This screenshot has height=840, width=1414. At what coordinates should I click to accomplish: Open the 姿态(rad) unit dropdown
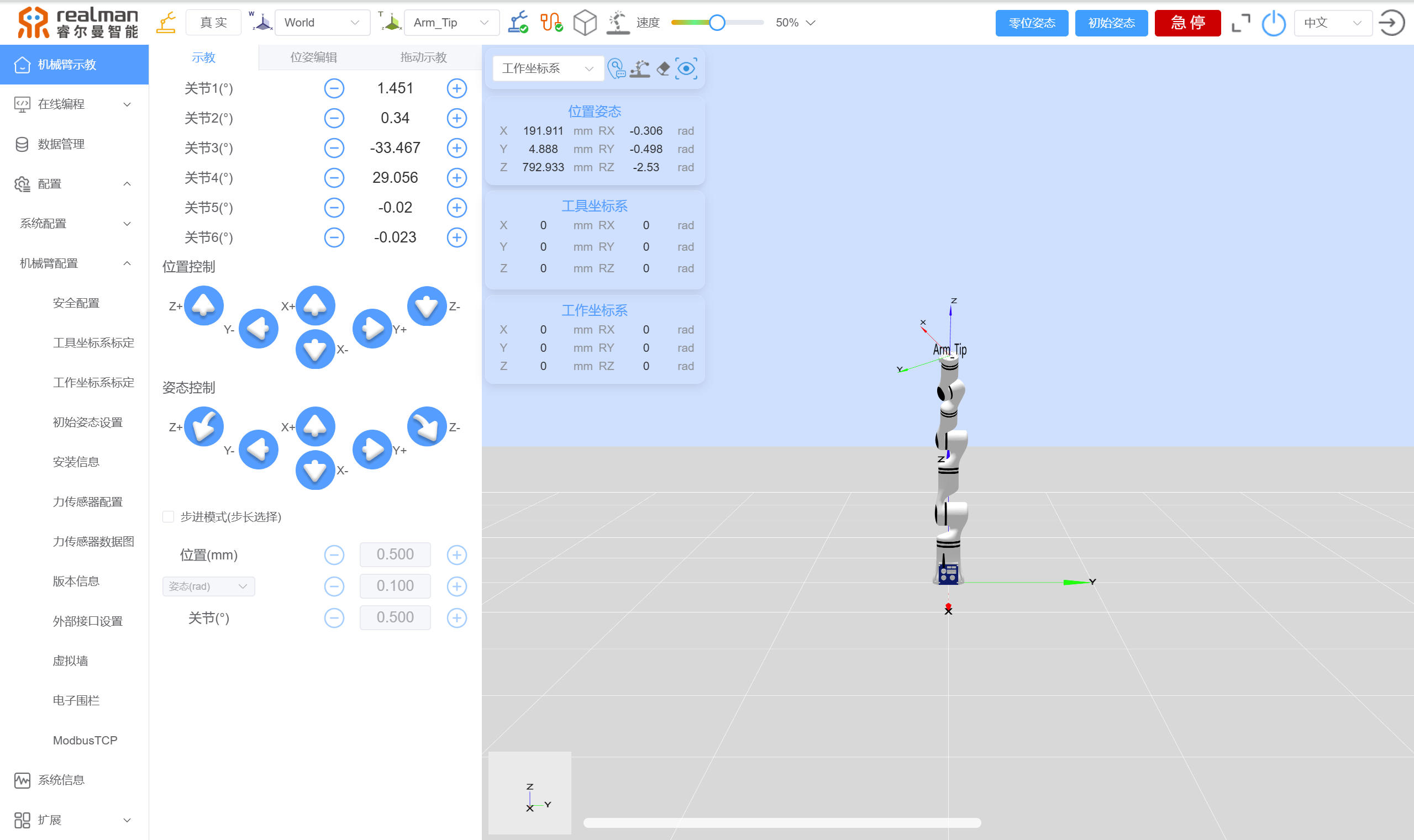pos(208,587)
